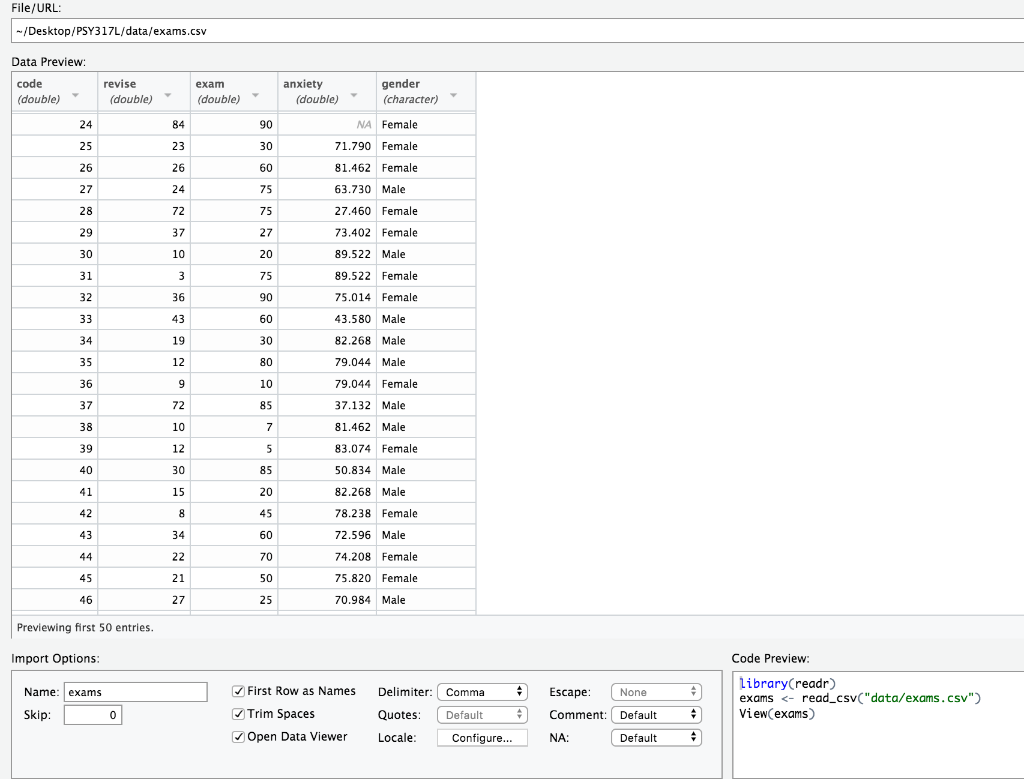Open the Comment dropdown

(x=656, y=714)
